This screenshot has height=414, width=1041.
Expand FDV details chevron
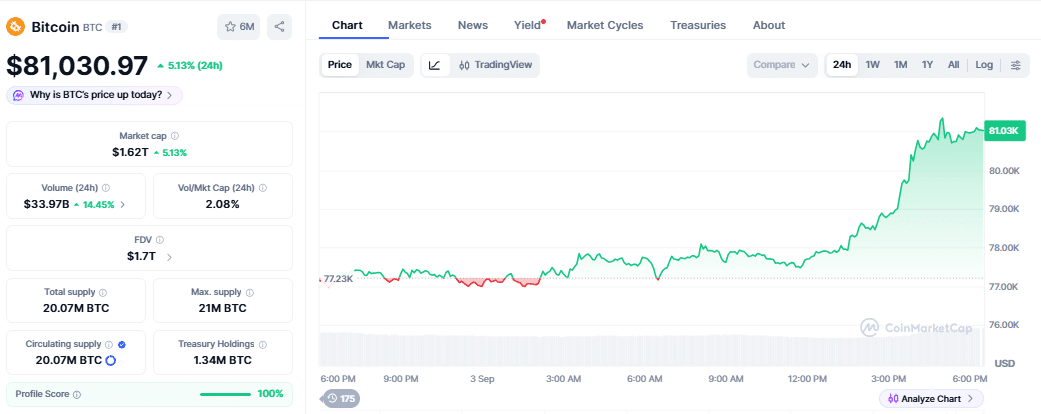[169, 257]
